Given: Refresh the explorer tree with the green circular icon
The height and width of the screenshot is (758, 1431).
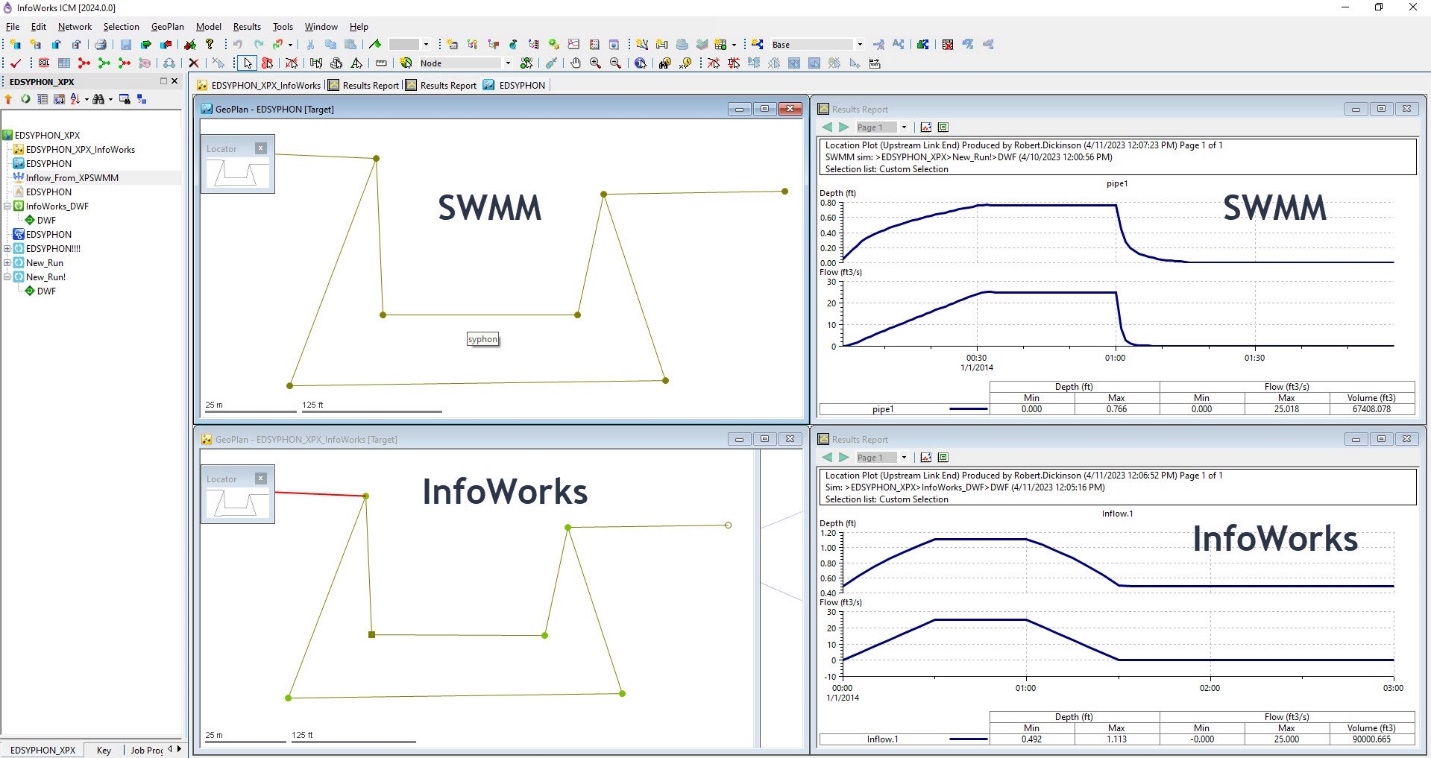Looking at the screenshot, I should (26, 99).
